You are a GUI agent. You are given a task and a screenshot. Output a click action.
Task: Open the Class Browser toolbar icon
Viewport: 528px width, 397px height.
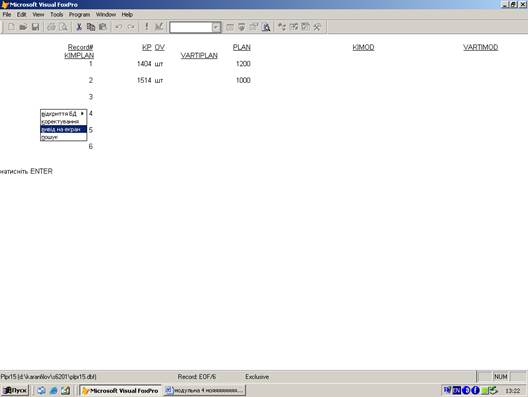tap(282, 27)
